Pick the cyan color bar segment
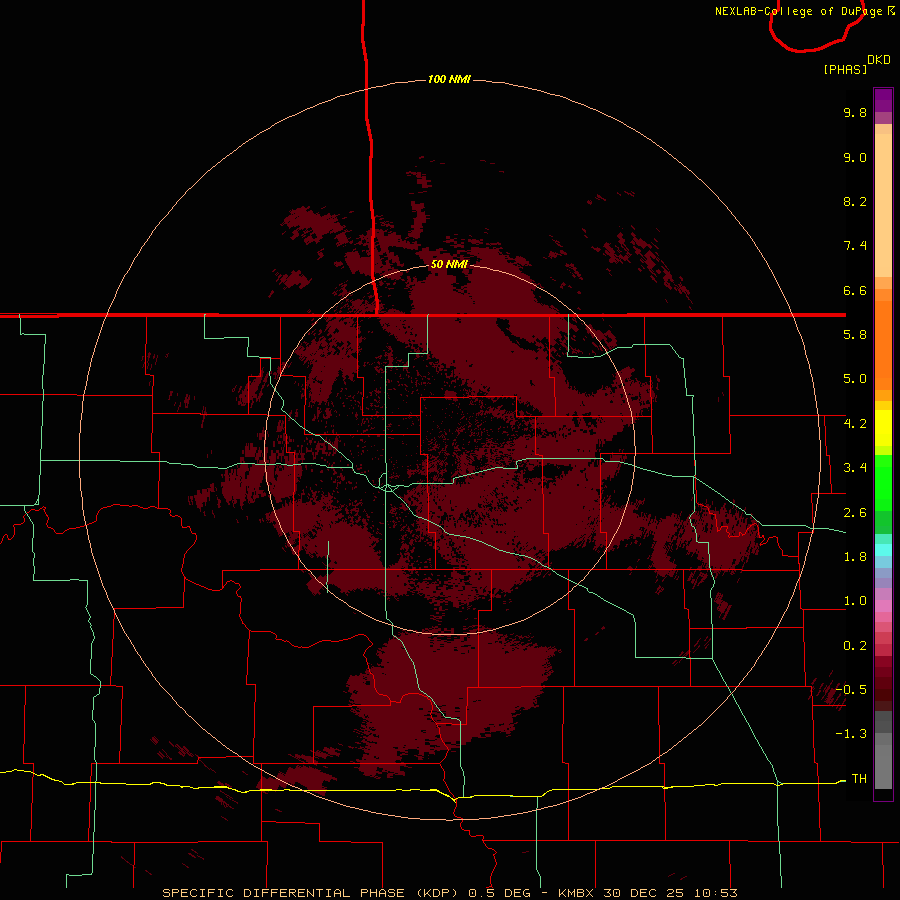The height and width of the screenshot is (900, 900). coord(883,550)
